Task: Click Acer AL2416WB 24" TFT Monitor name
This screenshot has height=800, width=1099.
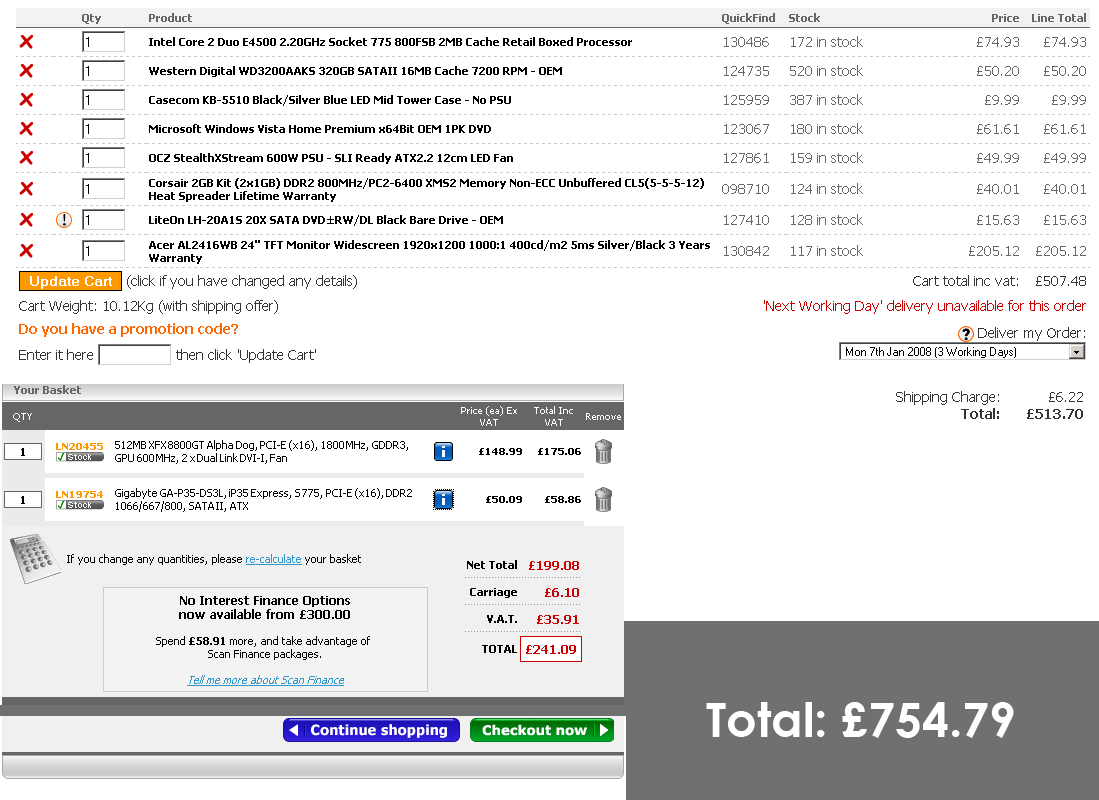Action: (429, 251)
